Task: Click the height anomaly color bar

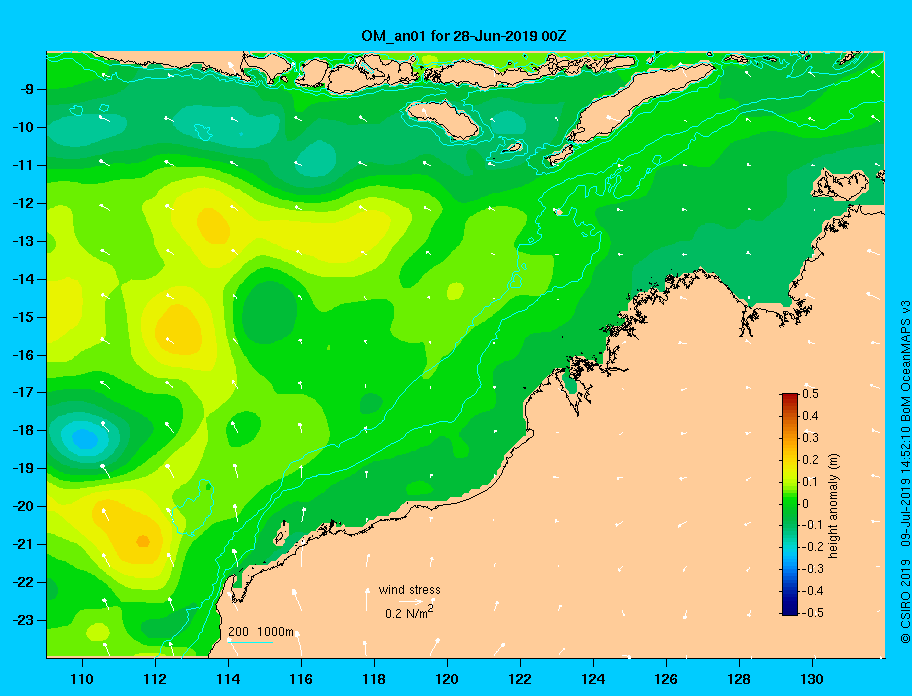Action: point(790,504)
